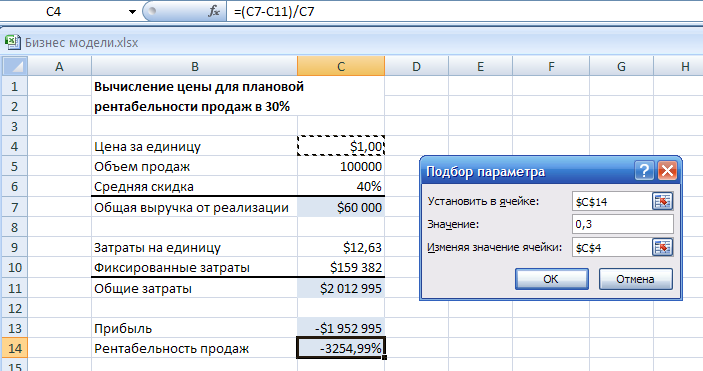Click the Изменяя значение ячейки field with $C$4
The width and height of the screenshot is (703, 371).
(612, 247)
